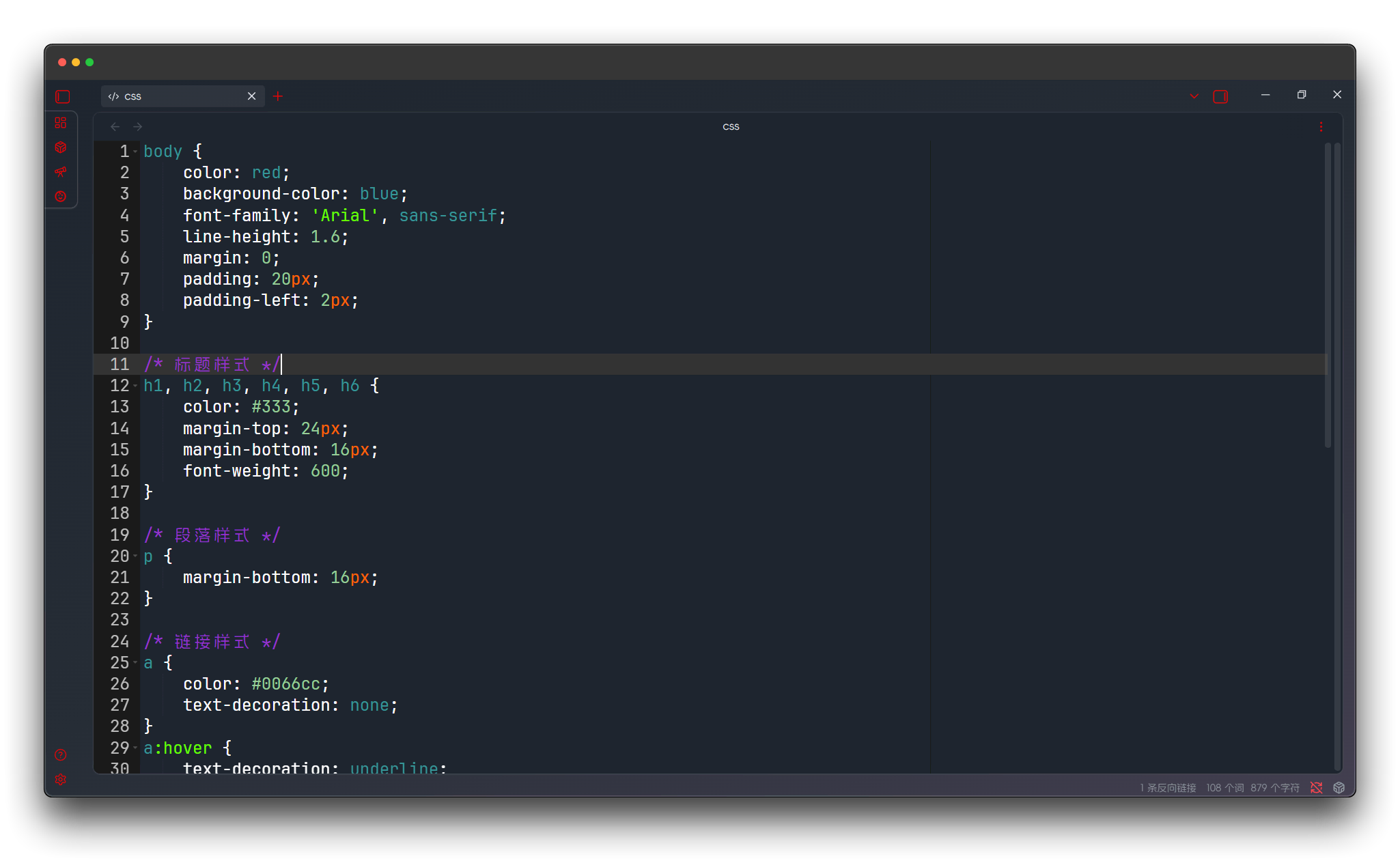Open more options three-dot menu

pos(1321,127)
